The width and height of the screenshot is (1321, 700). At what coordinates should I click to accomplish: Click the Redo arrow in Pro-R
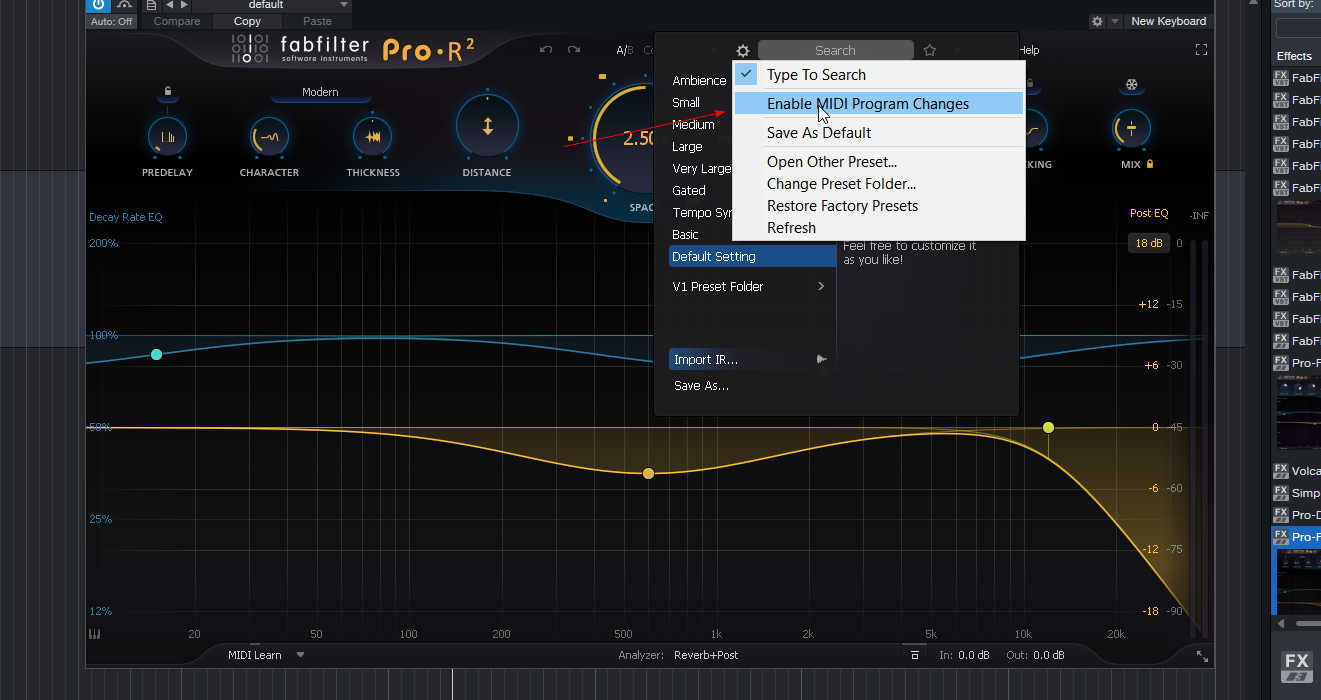574,50
